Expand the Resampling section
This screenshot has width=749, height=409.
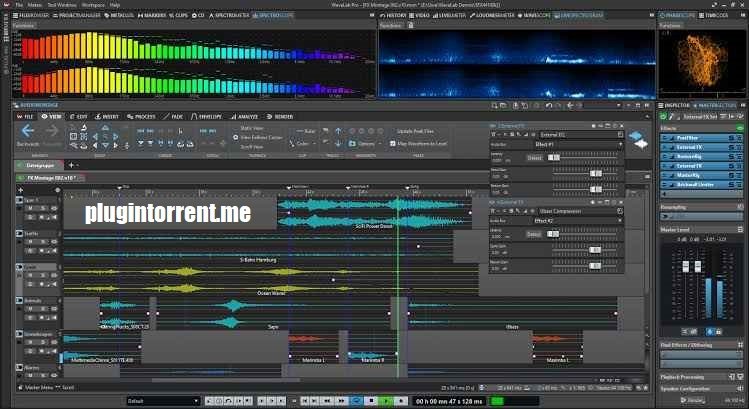coord(701,207)
